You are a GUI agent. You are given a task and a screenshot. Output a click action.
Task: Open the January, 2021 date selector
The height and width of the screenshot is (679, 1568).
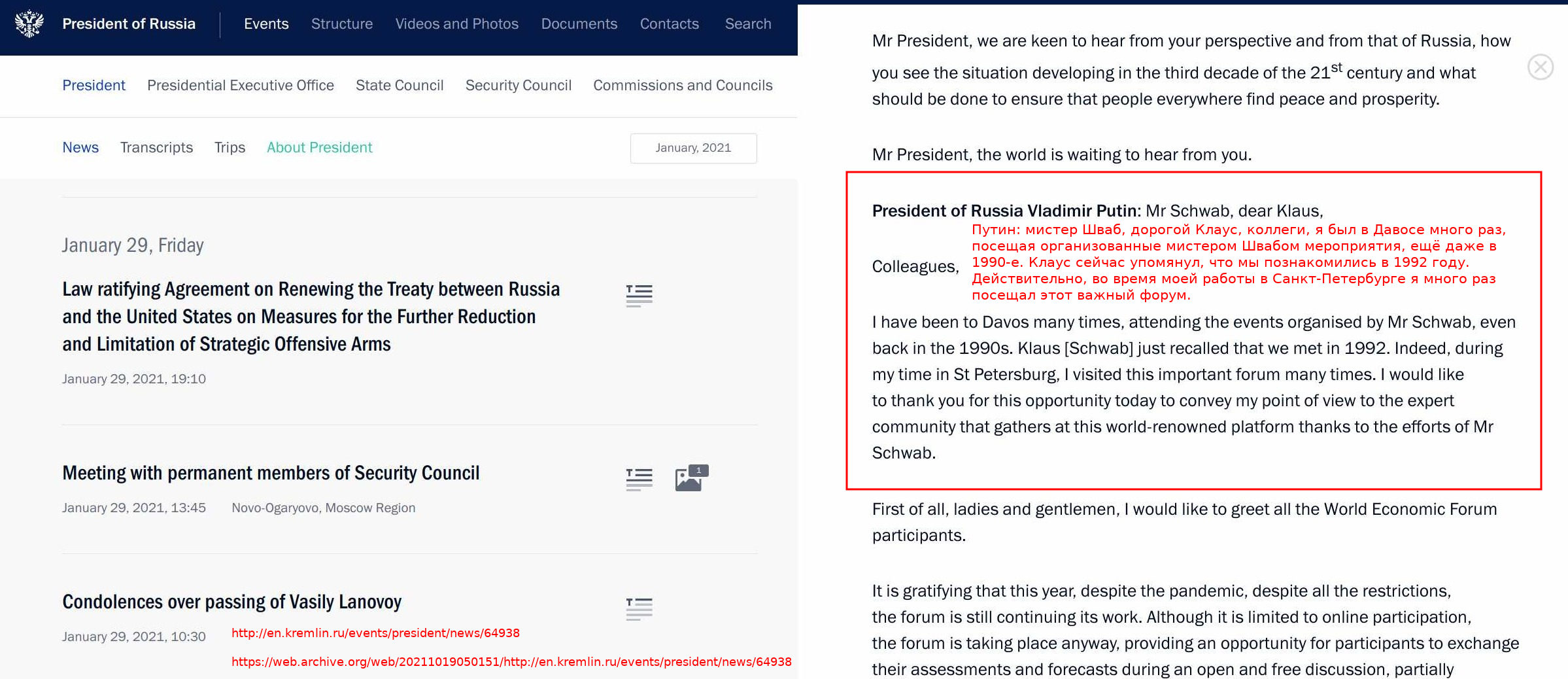(x=693, y=148)
